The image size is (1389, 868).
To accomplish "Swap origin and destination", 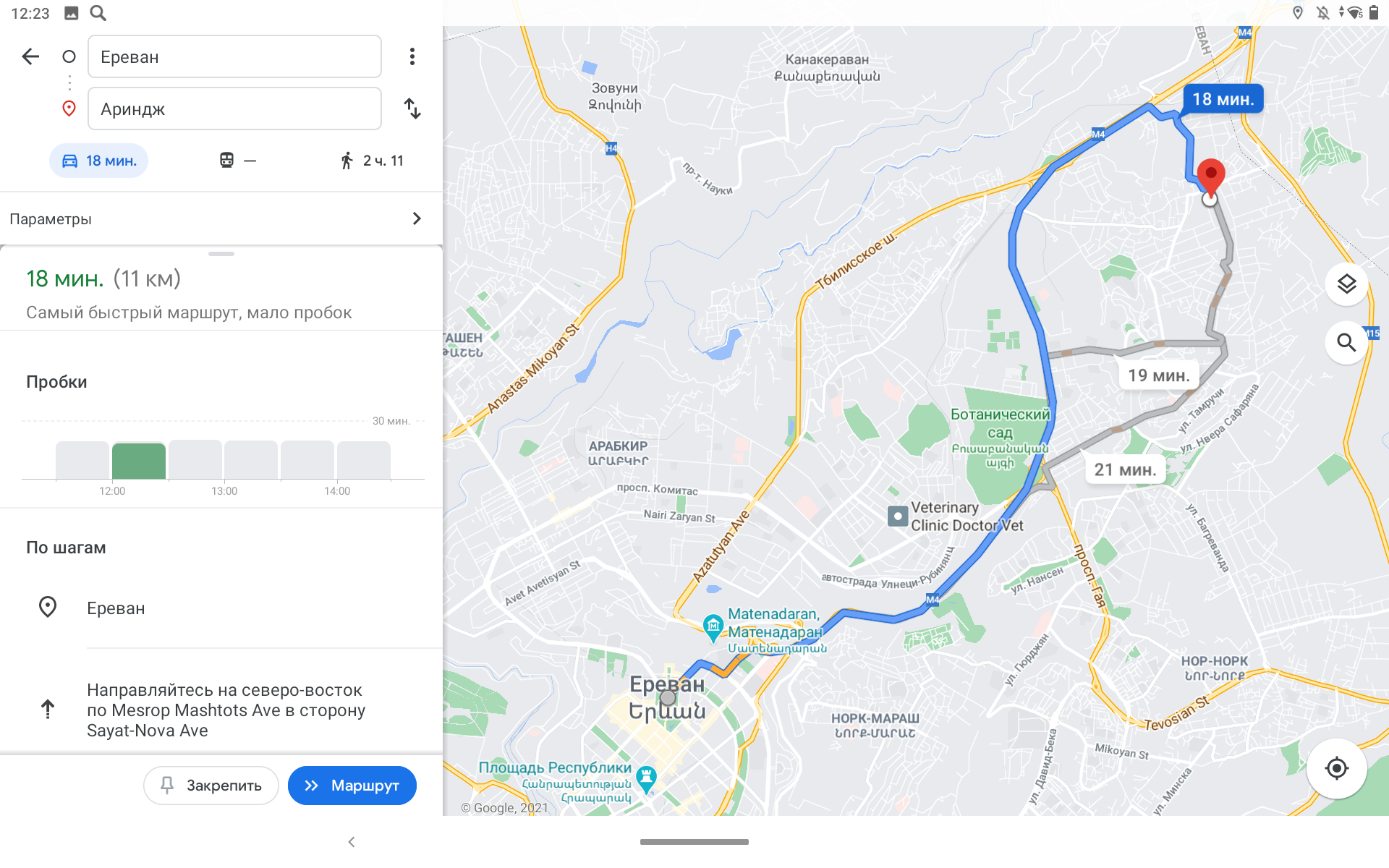I will (412, 109).
